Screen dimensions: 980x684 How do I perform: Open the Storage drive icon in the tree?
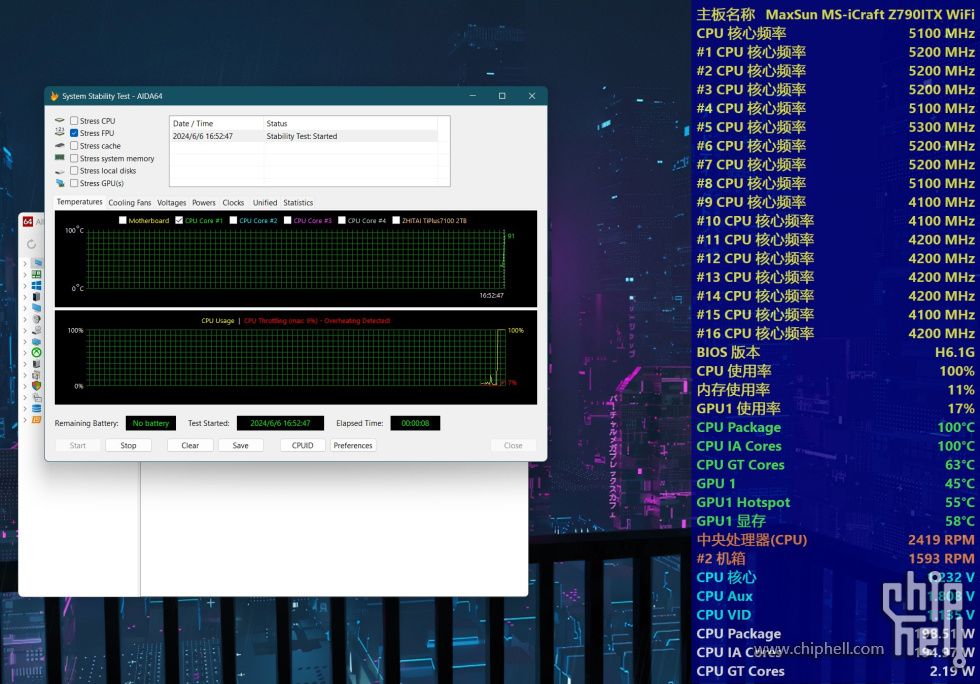37,330
